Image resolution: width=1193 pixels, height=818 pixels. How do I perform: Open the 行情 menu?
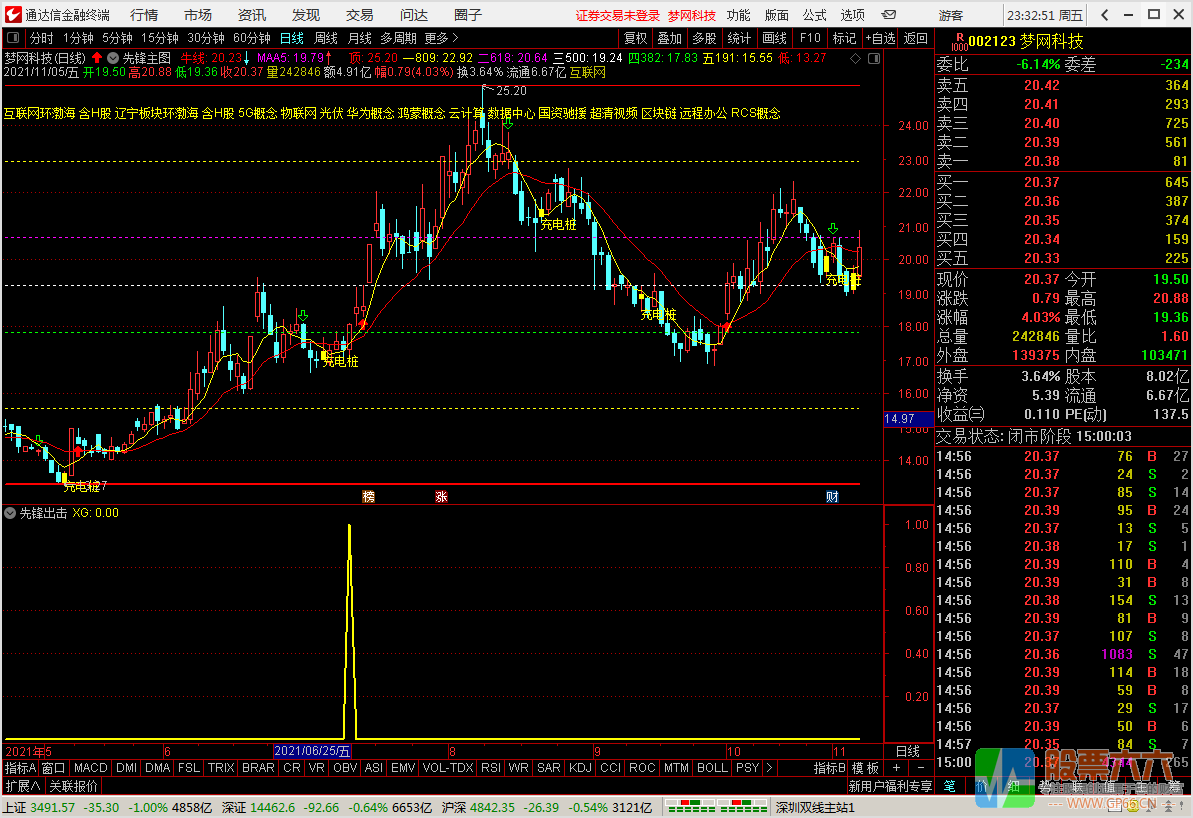pos(144,14)
